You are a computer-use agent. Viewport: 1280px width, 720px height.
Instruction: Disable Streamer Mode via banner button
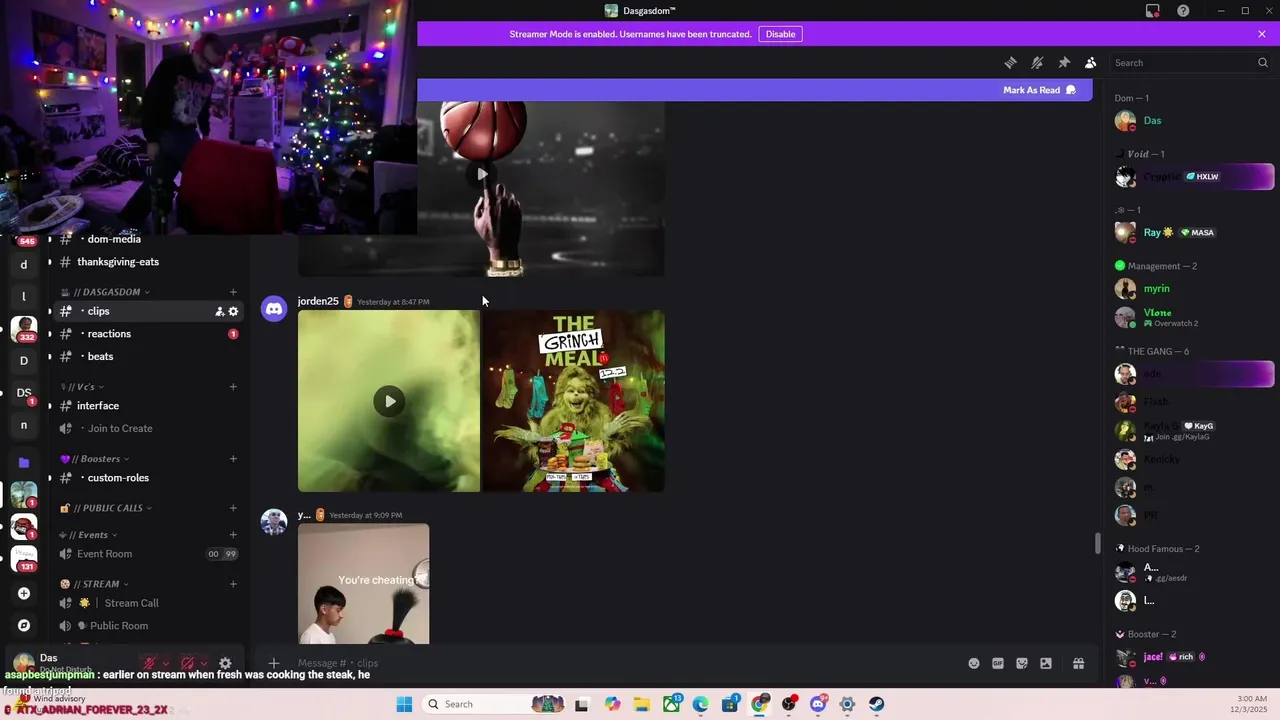[x=780, y=34]
